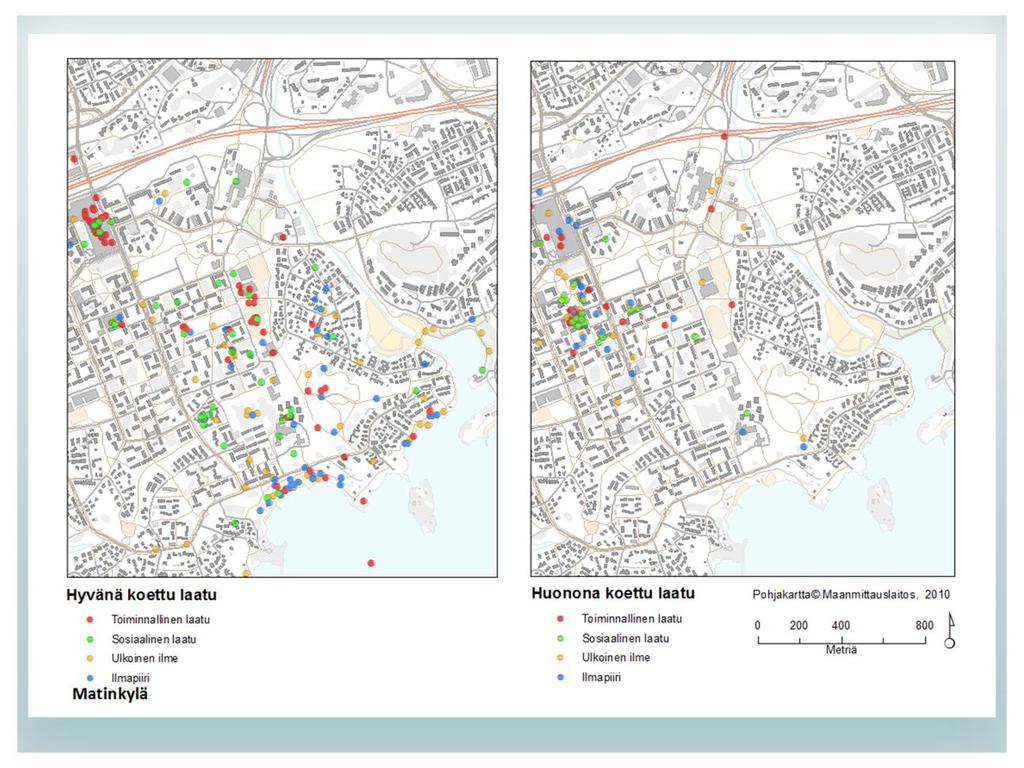
Task: Click the blue dot beside Ilmapiiri under 'Hyvänä koettu laatu'
Action: 91,679
